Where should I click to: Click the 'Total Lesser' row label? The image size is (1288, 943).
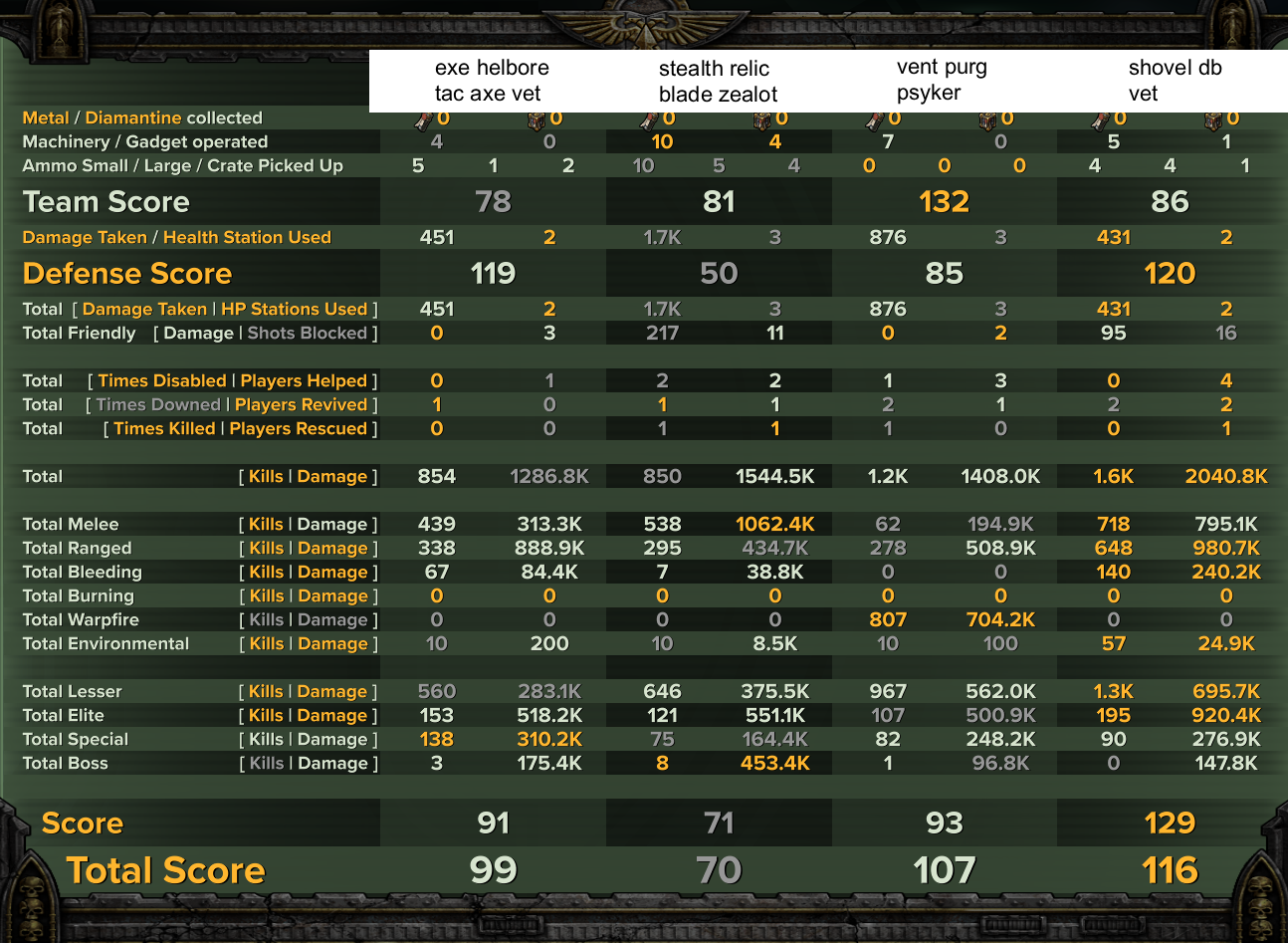pyautogui.click(x=72, y=691)
